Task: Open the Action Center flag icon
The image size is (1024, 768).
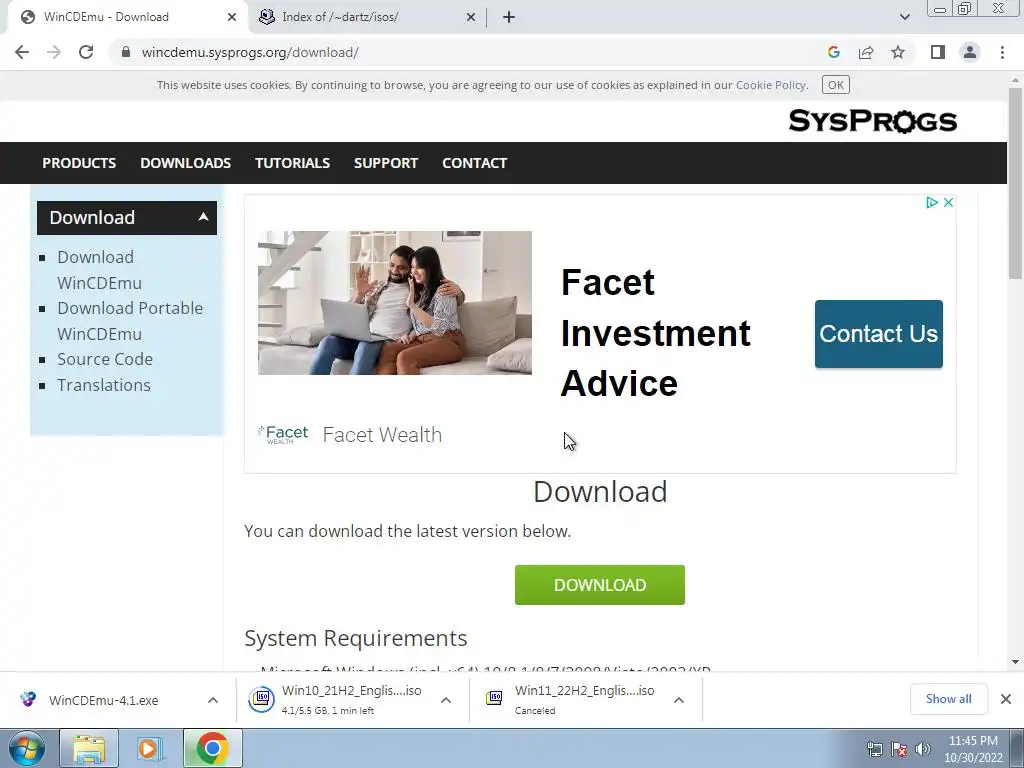Action: [899, 749]
